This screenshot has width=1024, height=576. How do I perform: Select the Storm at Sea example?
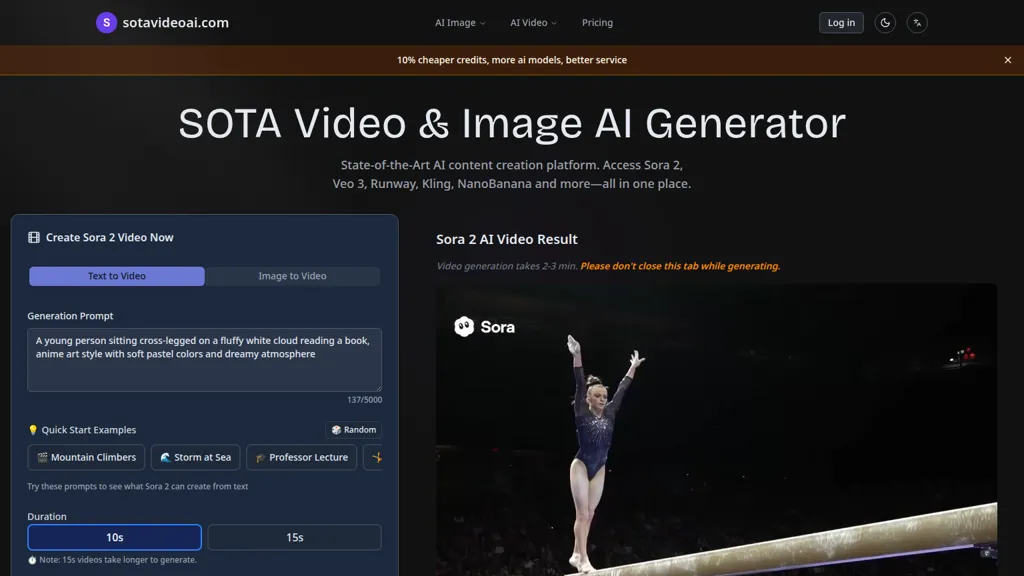(195, 457)
